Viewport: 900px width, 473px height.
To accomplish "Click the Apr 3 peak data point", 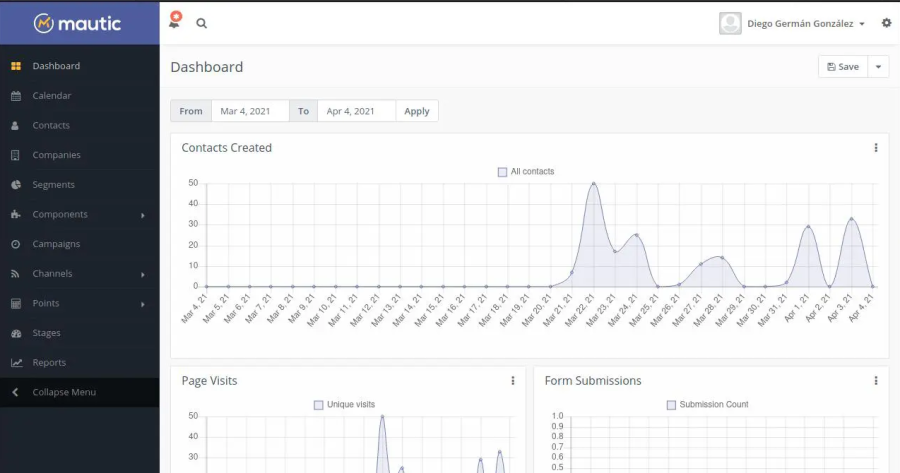I will [851, 219].
